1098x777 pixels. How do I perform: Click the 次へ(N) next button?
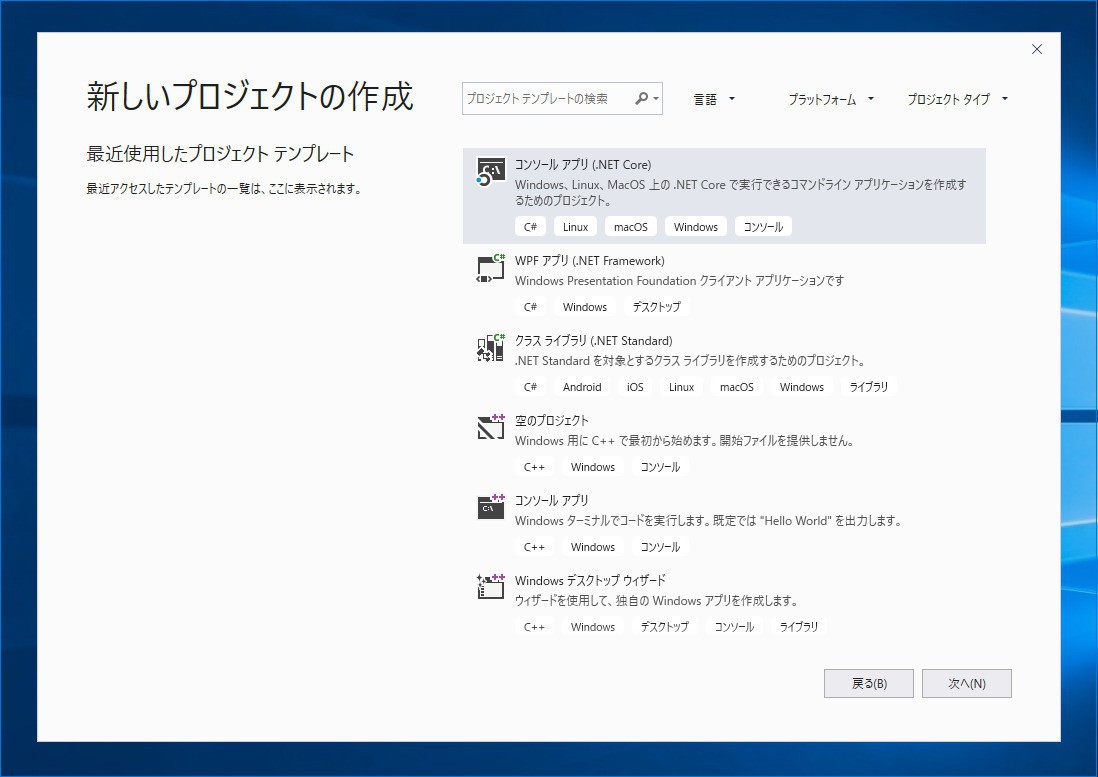(x=966, y=683)
